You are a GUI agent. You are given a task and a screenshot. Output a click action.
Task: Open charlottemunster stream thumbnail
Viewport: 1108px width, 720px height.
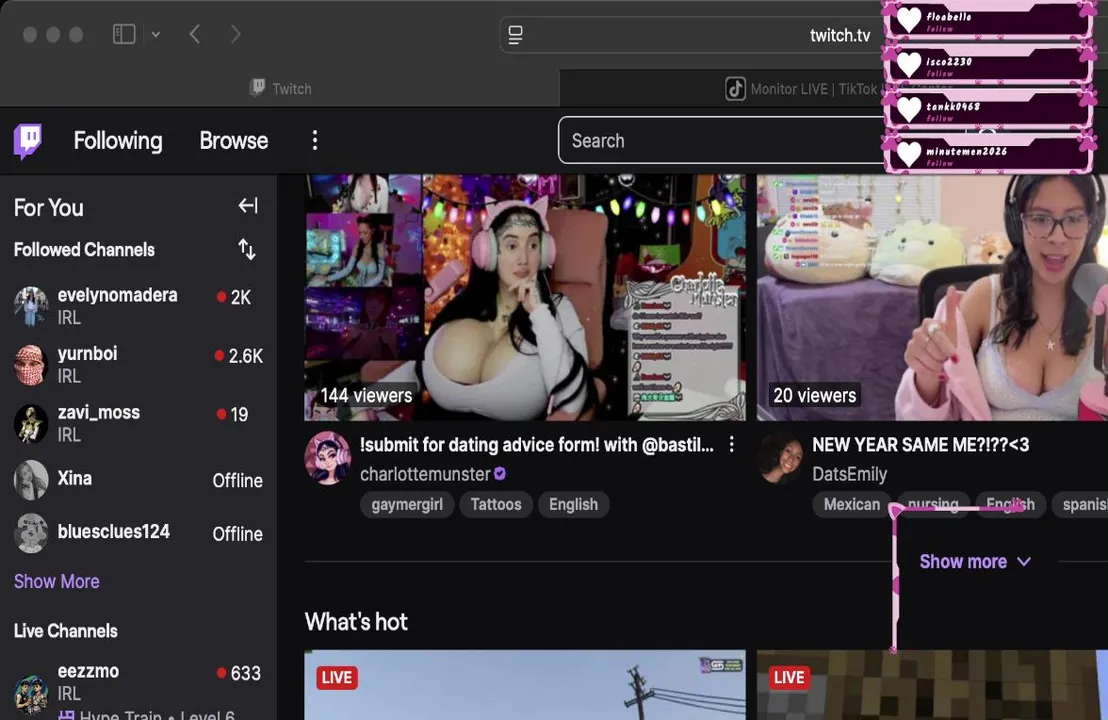pos(525,297)
